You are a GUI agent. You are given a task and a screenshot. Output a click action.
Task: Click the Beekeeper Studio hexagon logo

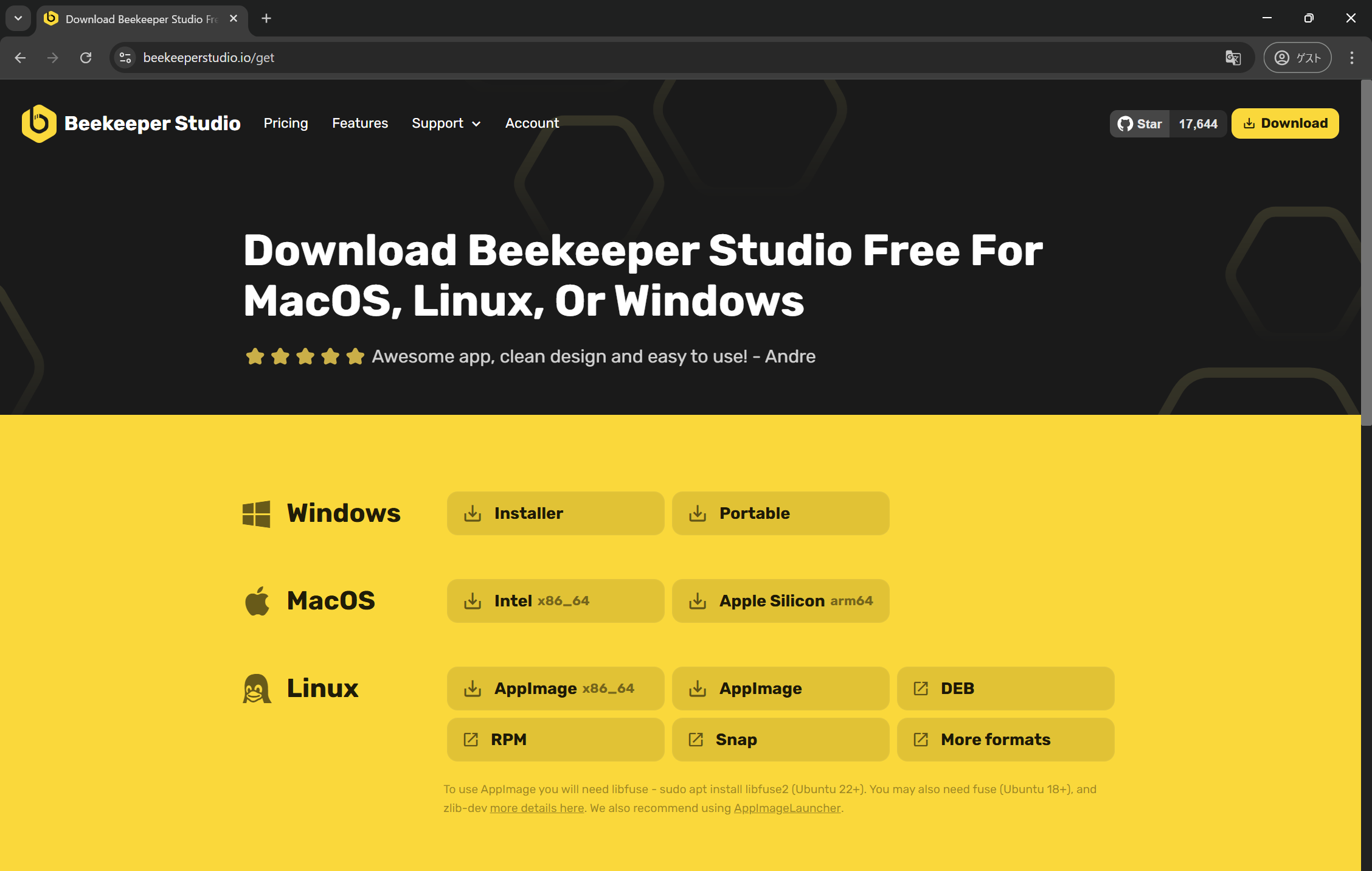pos(39,123)
